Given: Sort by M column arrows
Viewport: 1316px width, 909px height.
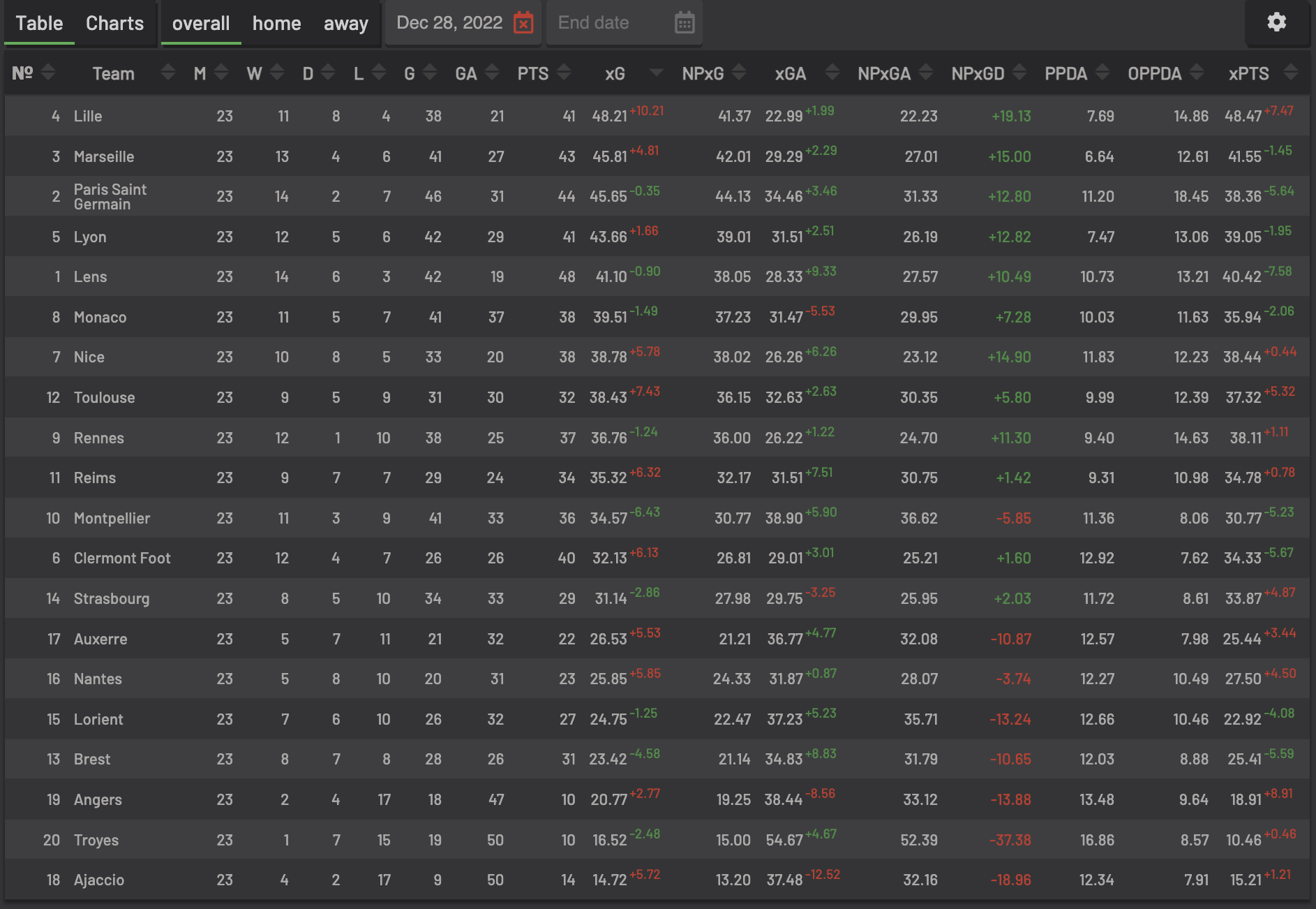Looking at the screenshot, I should (221, 73).
